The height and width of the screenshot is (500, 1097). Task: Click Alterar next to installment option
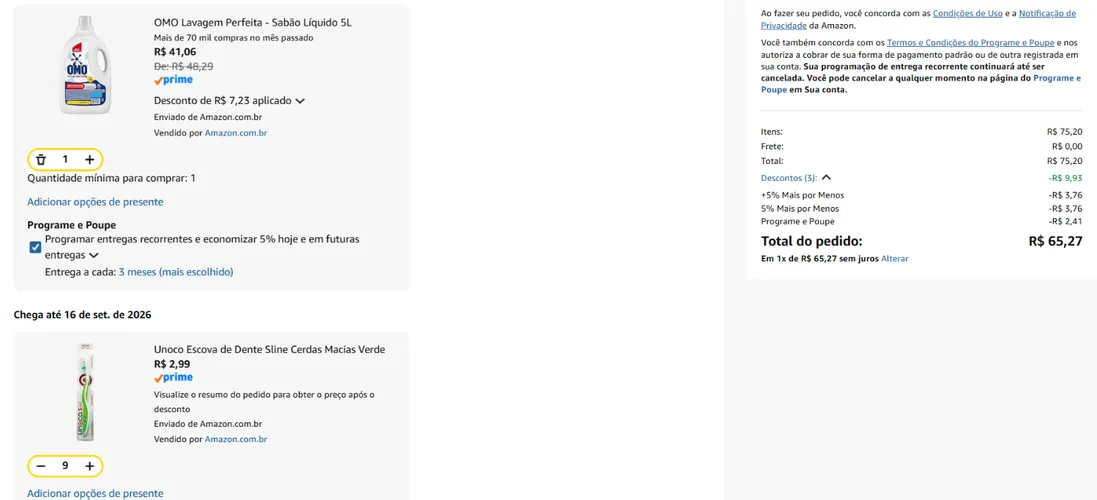pyautogui.click(x=895, y=259)
